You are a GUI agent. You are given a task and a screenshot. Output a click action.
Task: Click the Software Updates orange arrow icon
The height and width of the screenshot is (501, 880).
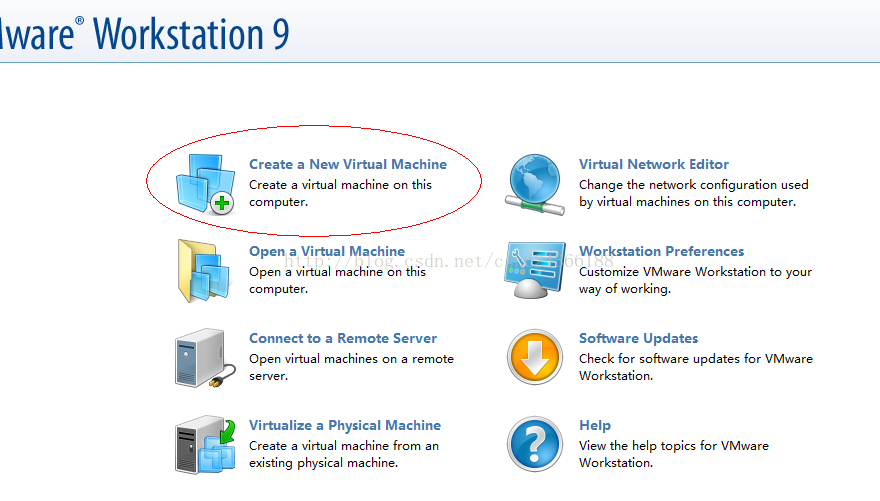coord(535,357)
